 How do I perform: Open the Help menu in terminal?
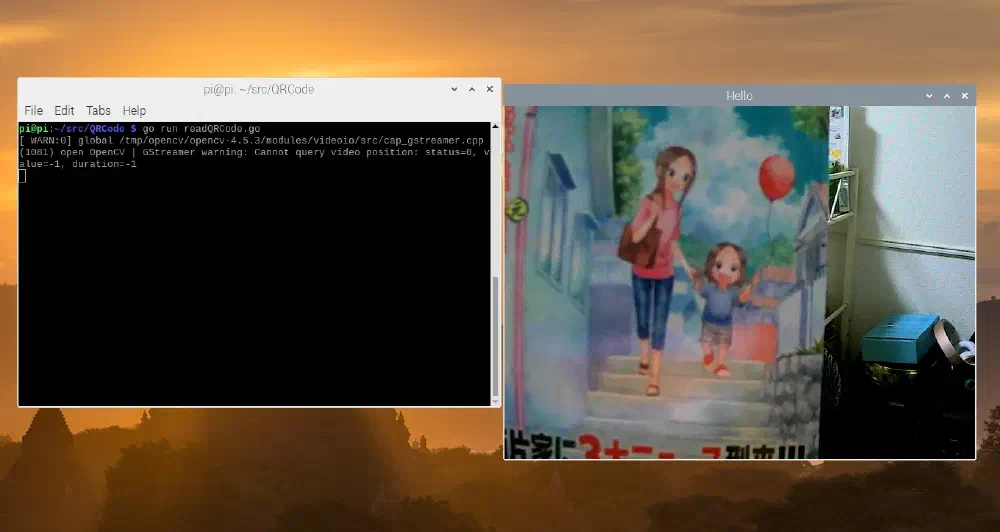click(134, 110)
